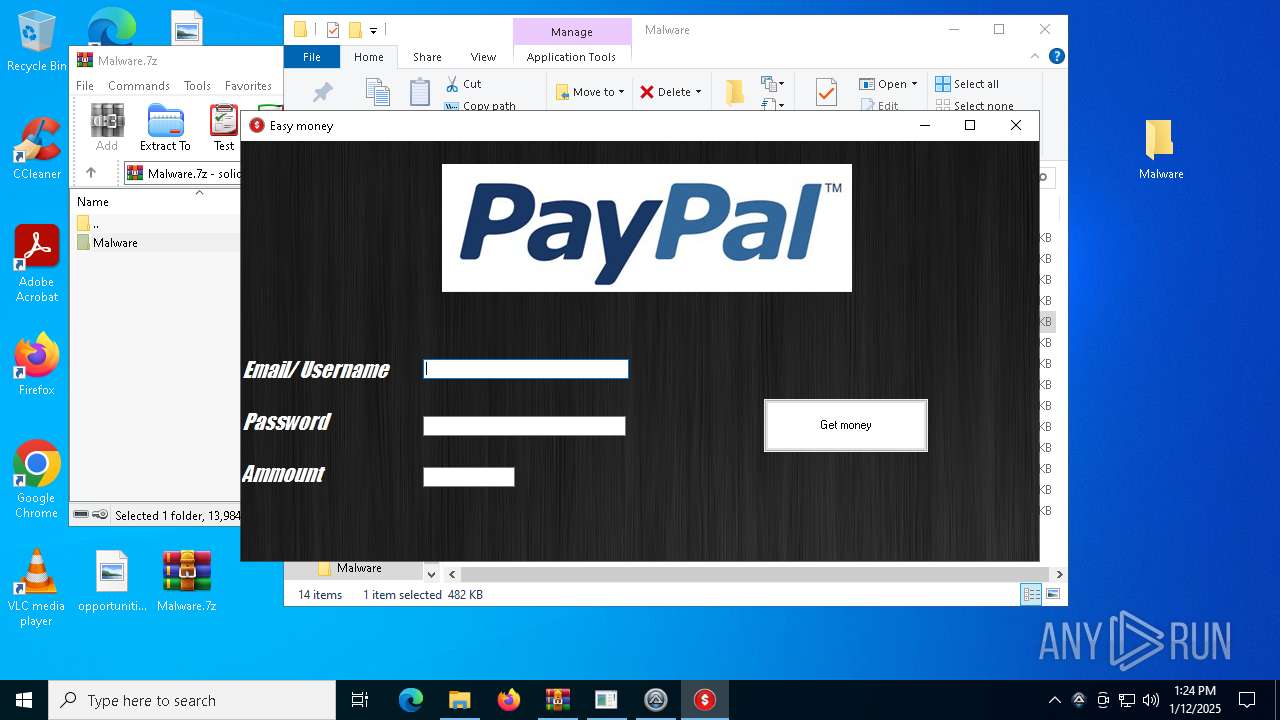This screenshot has width=1280, height=720.
Task: Click Cut in the Explorer ribbon
Action: (x=464, y=84)
